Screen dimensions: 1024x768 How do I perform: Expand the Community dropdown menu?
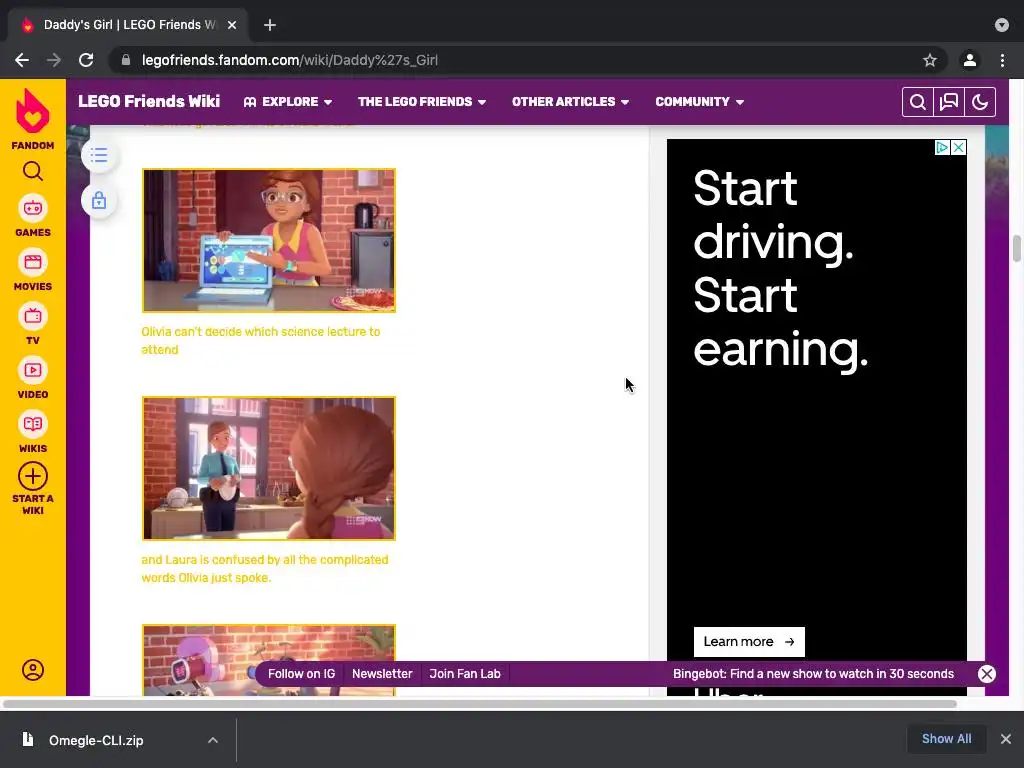coord(699,102)
